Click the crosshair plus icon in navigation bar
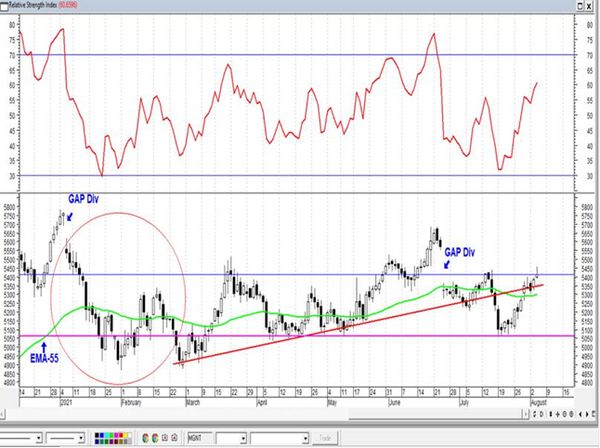This screenshot has width=600, height=448. 558,414
